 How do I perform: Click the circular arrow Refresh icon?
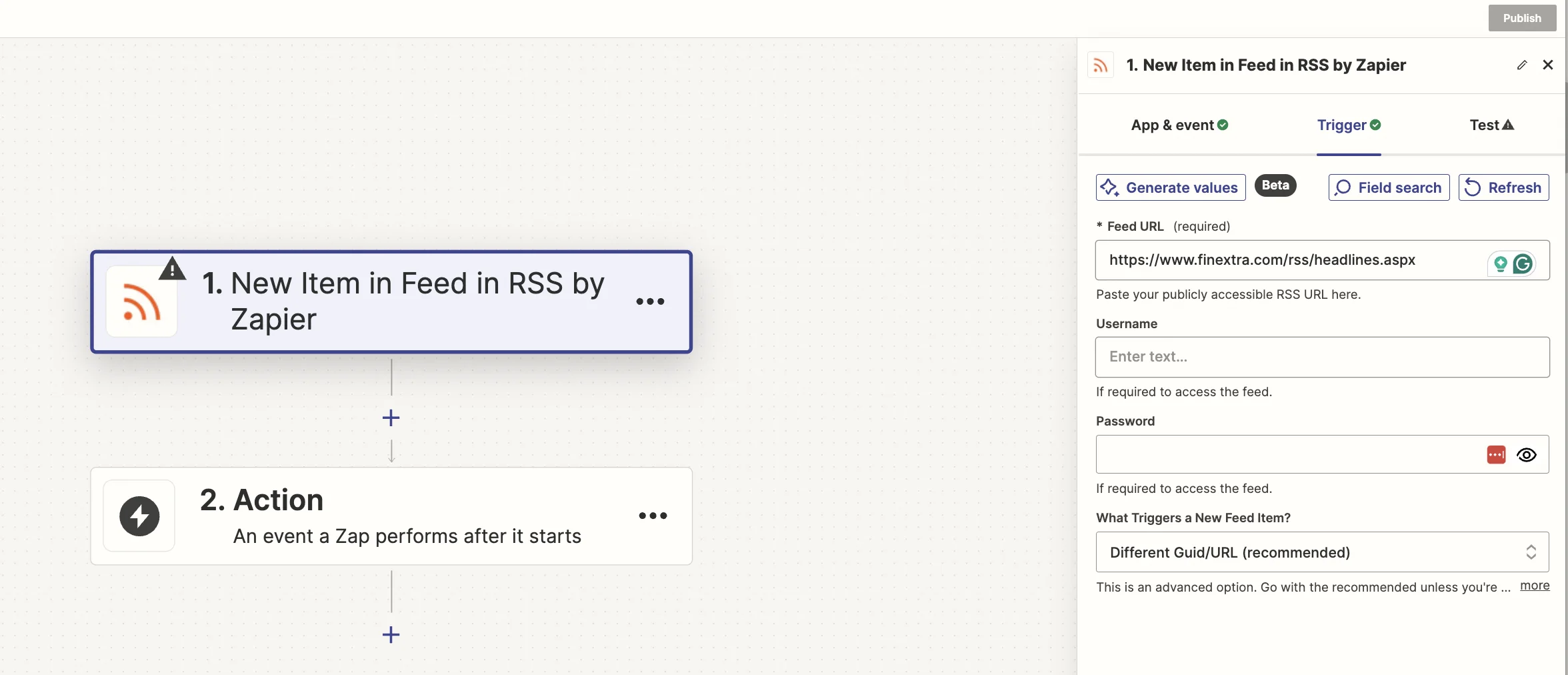(1473, 187)
